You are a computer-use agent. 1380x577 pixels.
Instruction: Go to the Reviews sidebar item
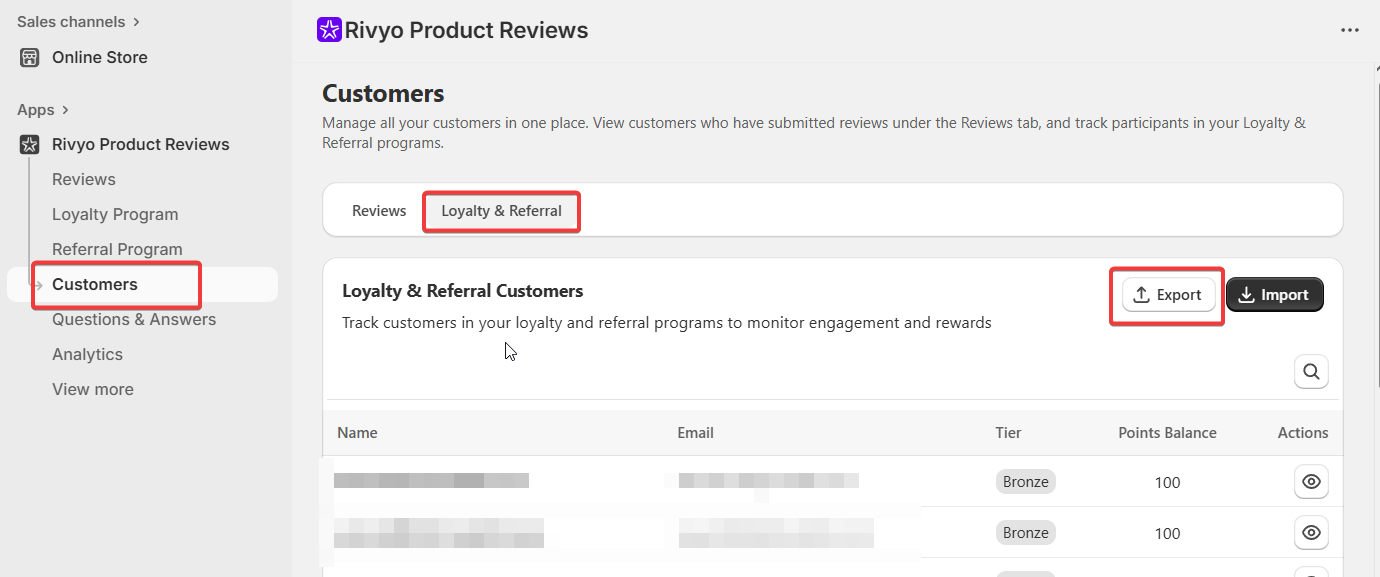[x=84, y=179]
